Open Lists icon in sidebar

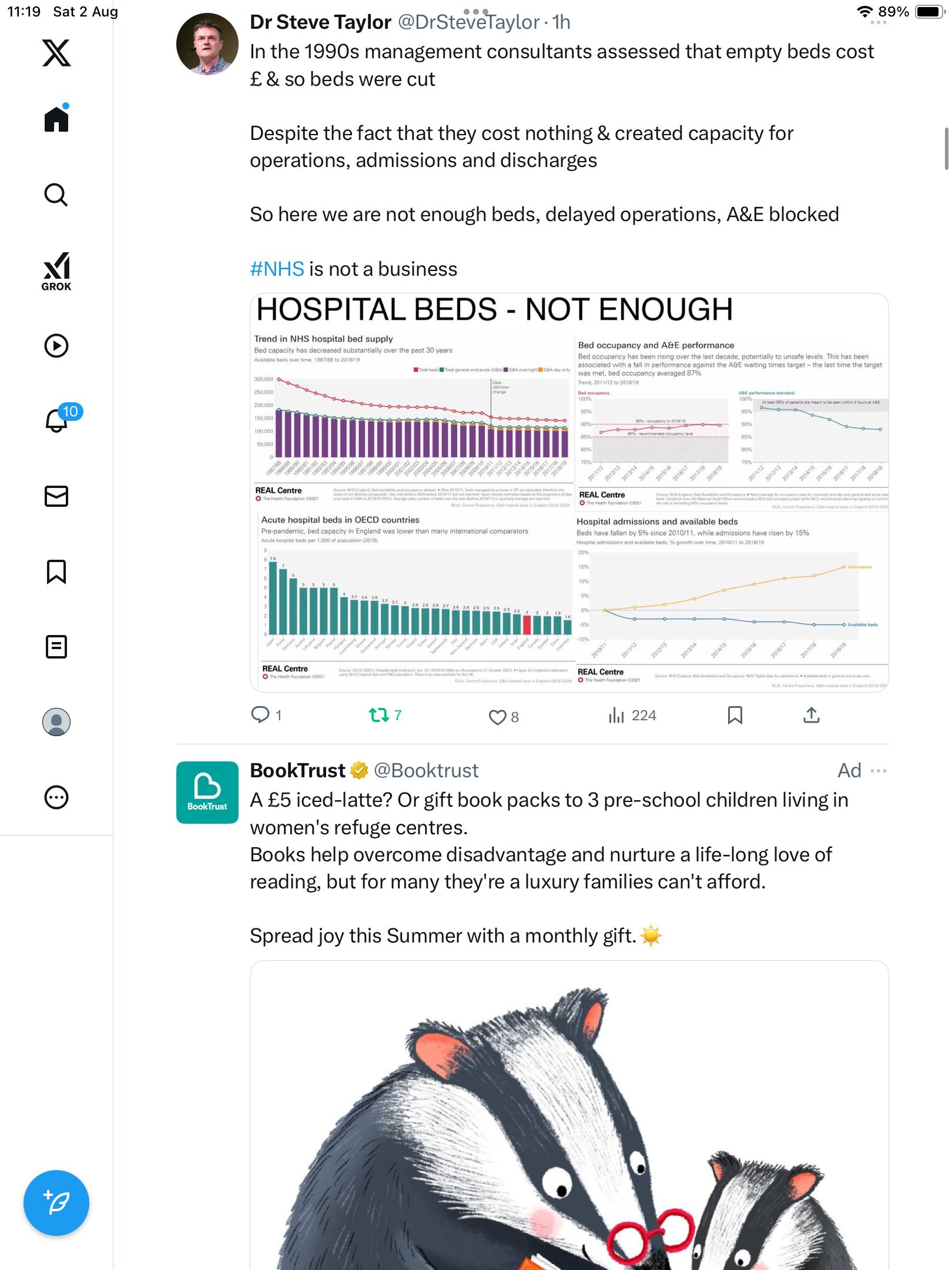[56, 647]
